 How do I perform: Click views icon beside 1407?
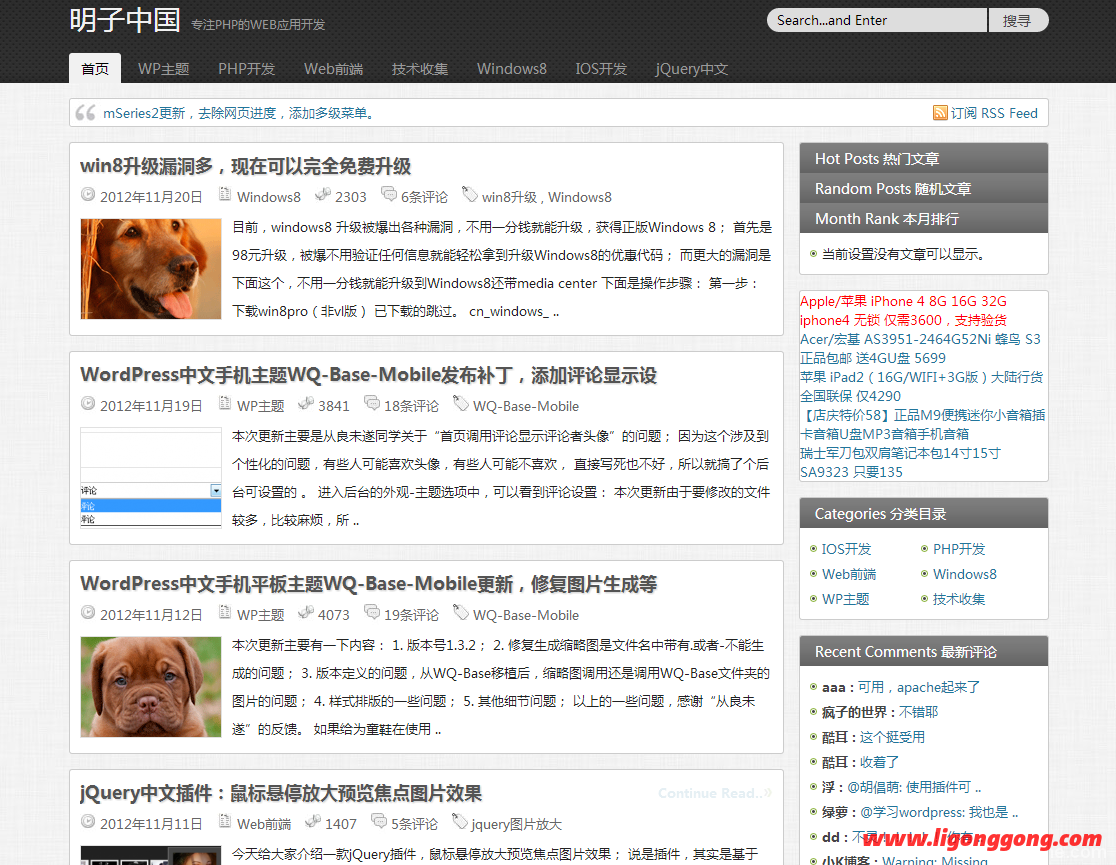click(312, 821)
